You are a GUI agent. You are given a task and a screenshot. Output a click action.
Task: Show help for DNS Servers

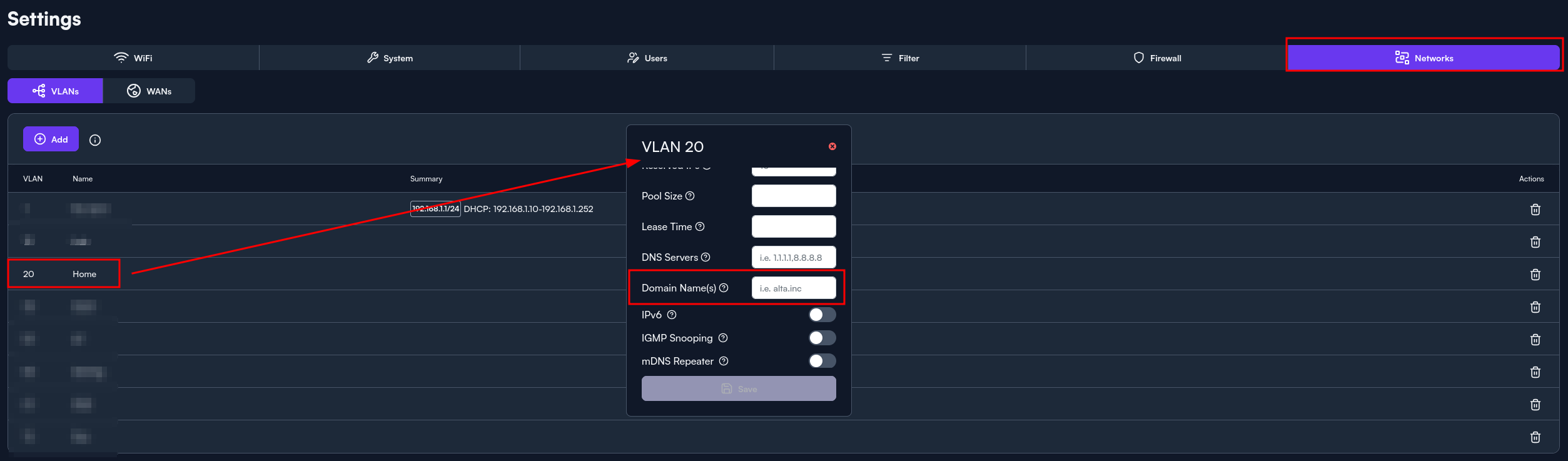[x=706, y=257]
